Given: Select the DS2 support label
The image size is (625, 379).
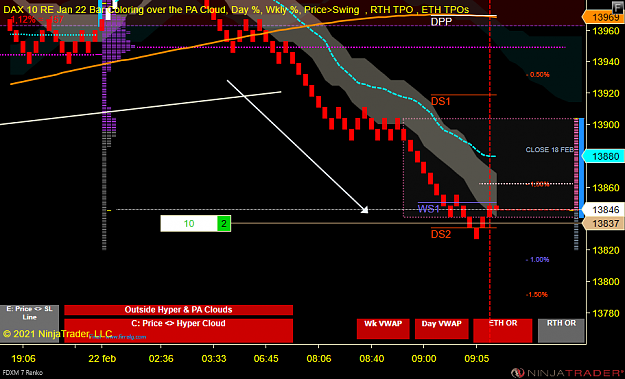Looking at the screenshot, I should [x=441, y=234].
